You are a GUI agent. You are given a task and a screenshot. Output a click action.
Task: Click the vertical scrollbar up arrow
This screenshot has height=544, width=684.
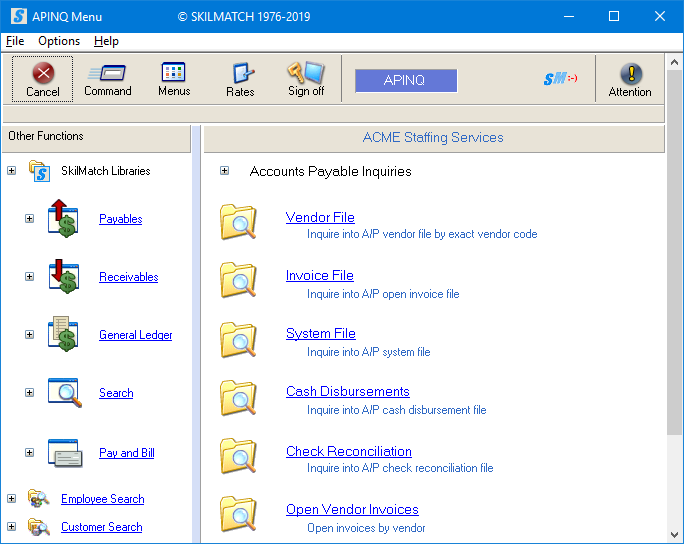(674, 62)
